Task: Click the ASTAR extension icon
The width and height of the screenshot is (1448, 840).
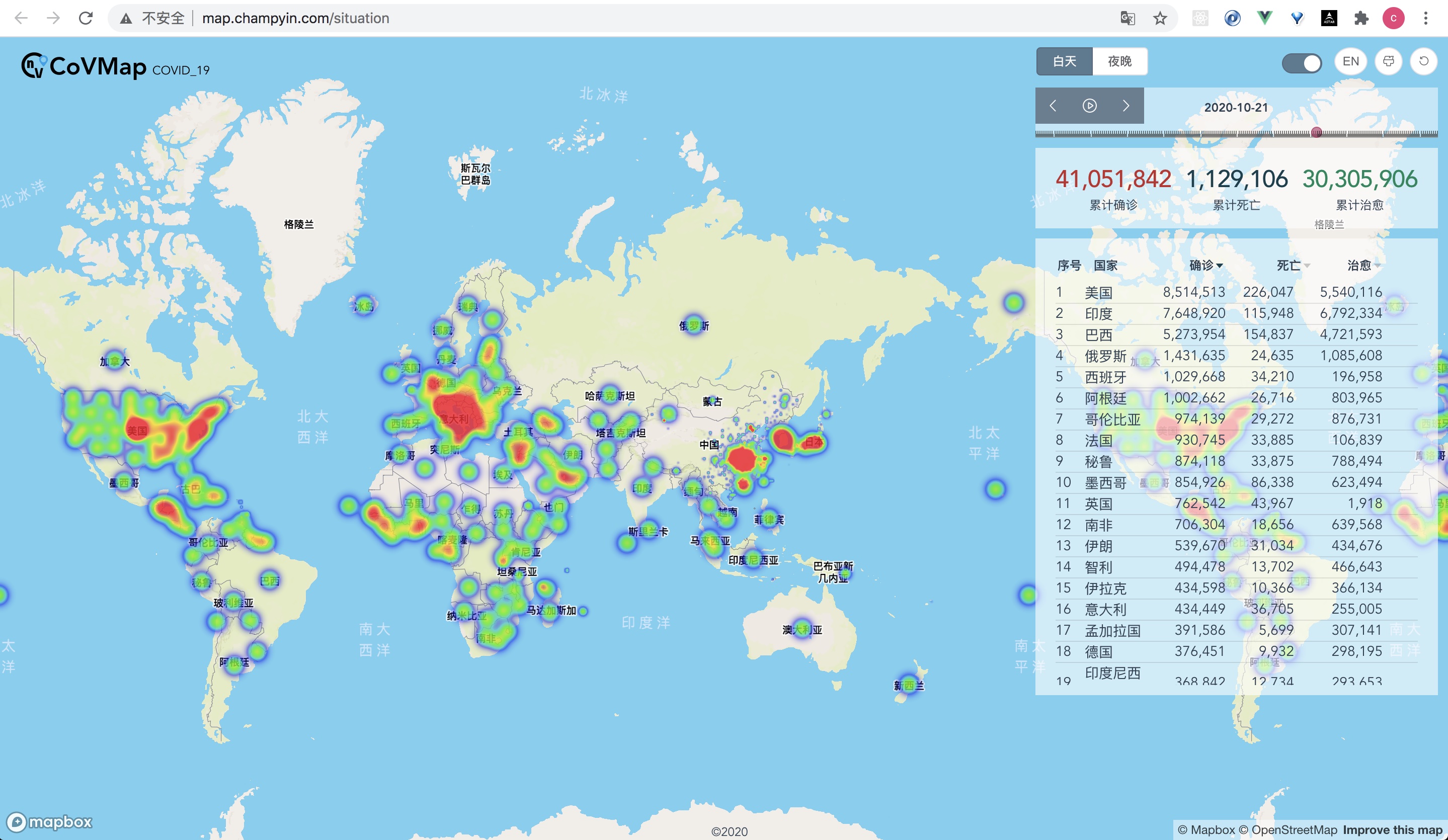Action: pos(1329,19)
